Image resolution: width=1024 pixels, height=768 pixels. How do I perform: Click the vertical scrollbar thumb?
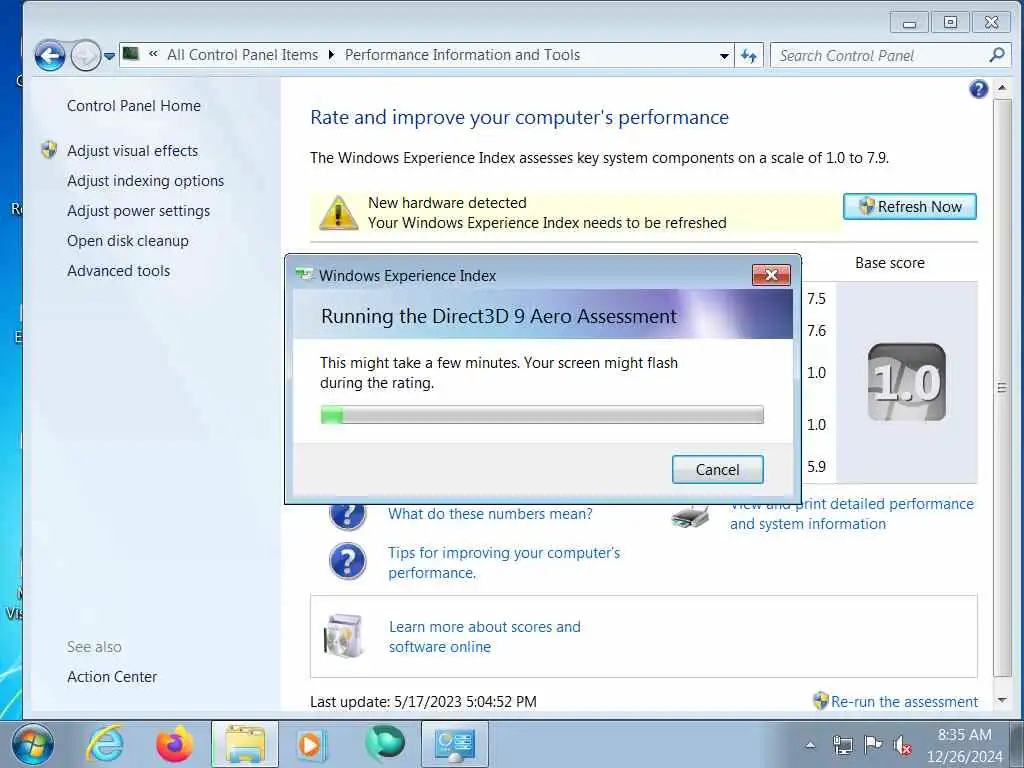click(x=1001, y=388)
